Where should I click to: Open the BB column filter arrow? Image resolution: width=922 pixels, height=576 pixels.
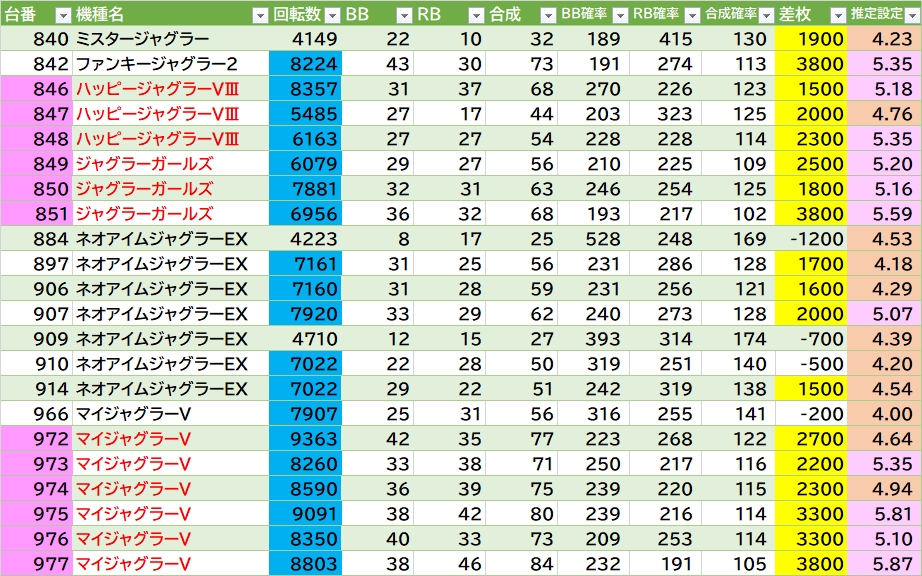404,15
